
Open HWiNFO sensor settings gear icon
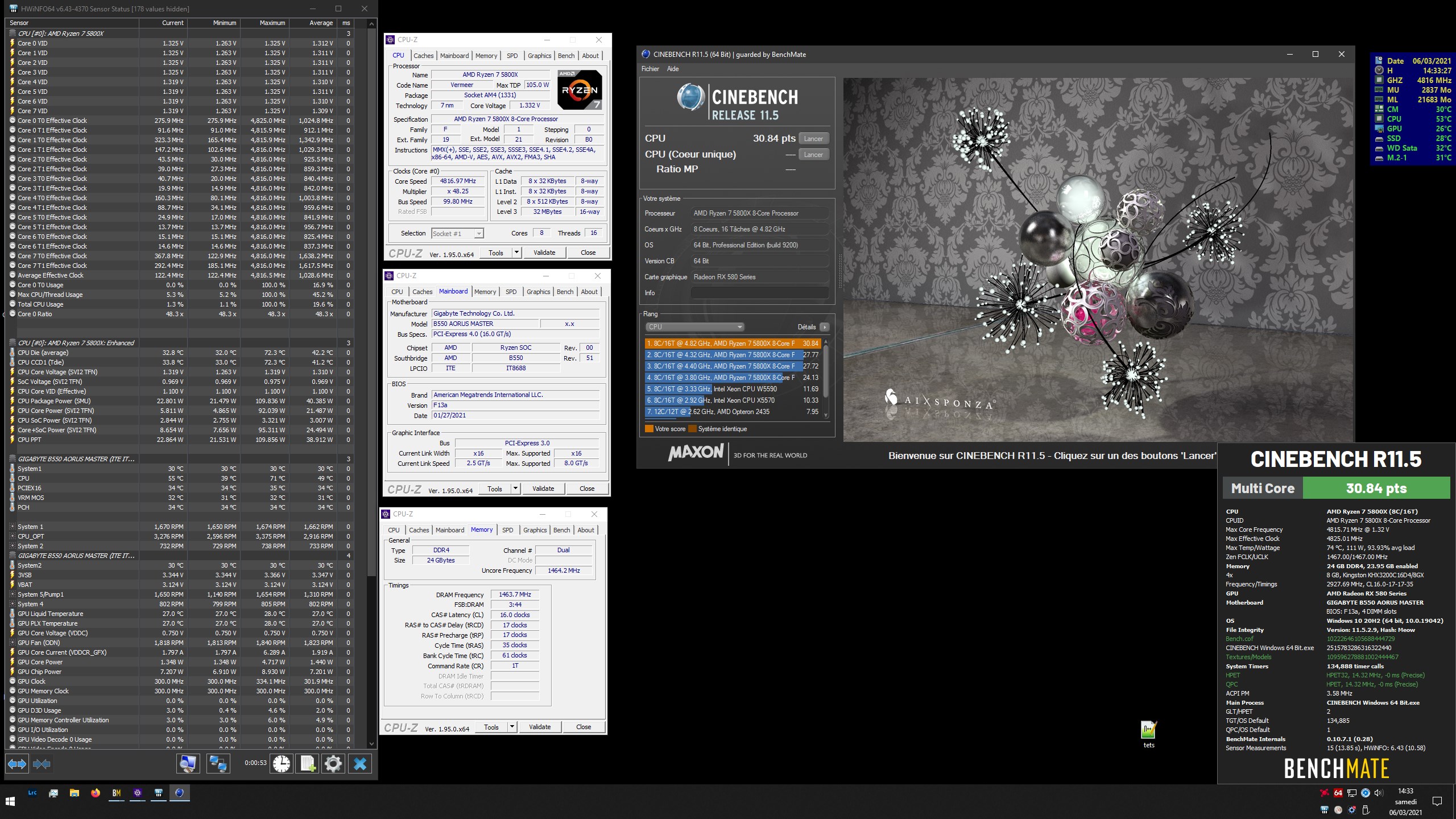(333, 764)
